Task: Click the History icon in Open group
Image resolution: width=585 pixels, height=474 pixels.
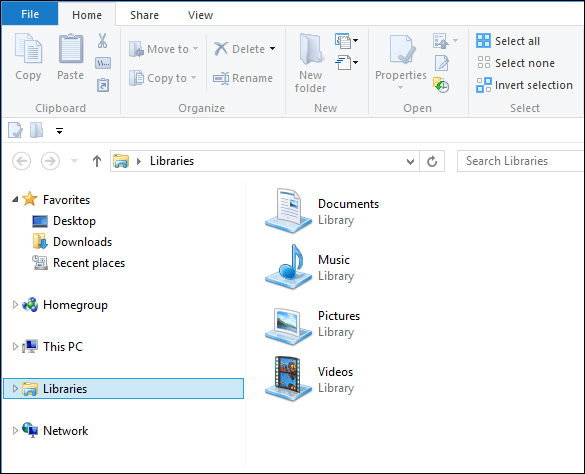Action: [441, 85]
